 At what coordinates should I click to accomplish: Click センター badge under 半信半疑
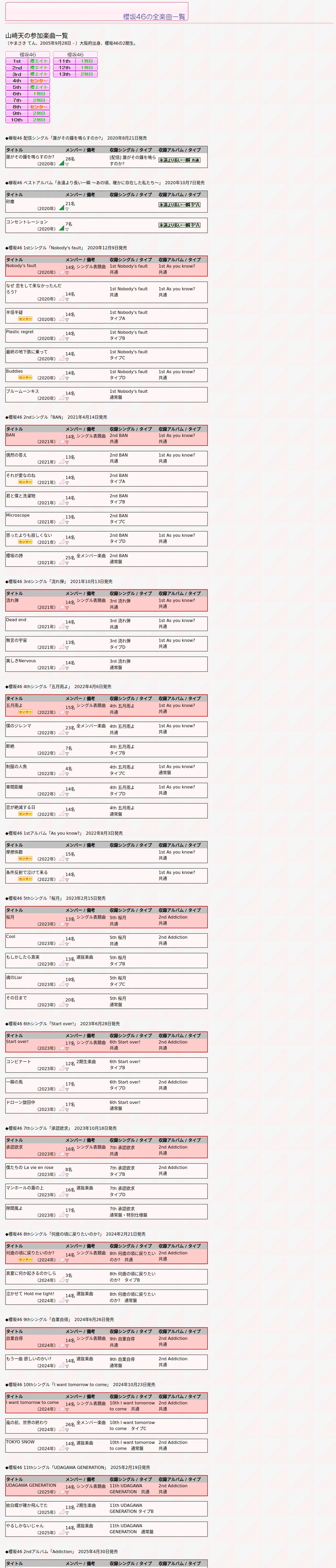[x=26, y=319]
